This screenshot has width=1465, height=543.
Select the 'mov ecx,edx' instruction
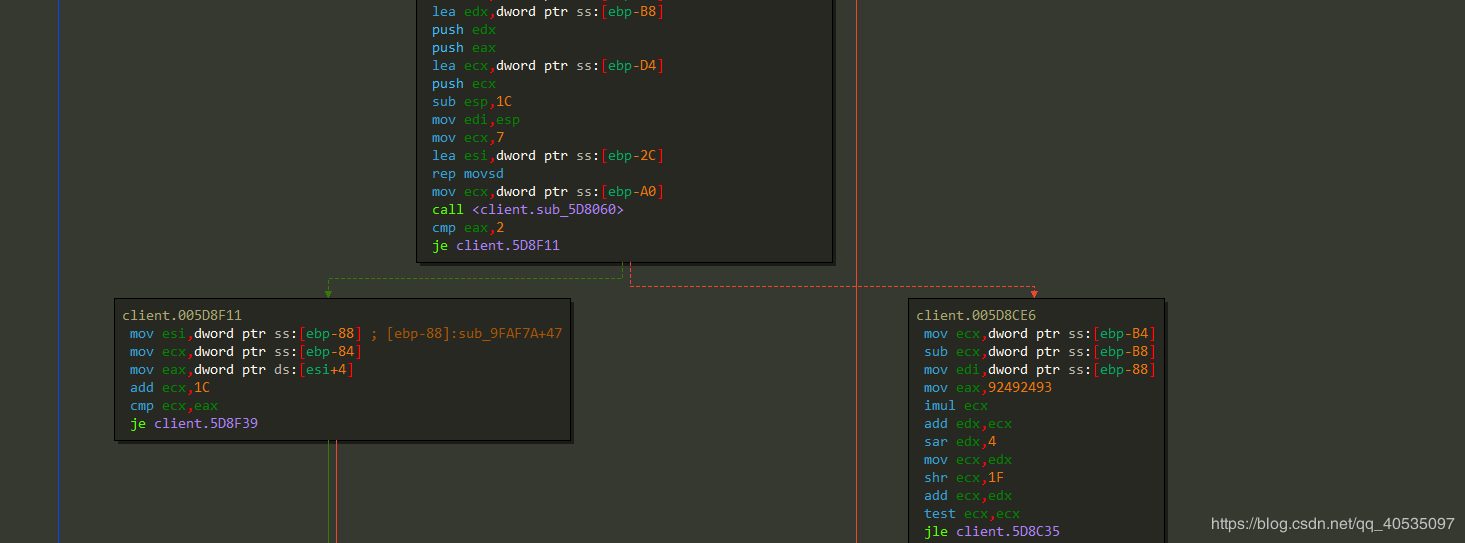tap(968, 460)
